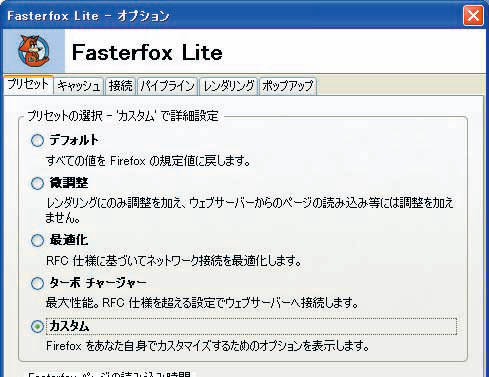This screenshot has height=377, width=489.
Task: Click the Fasterfox fox logo icon
Action: (x=34, y=51)
